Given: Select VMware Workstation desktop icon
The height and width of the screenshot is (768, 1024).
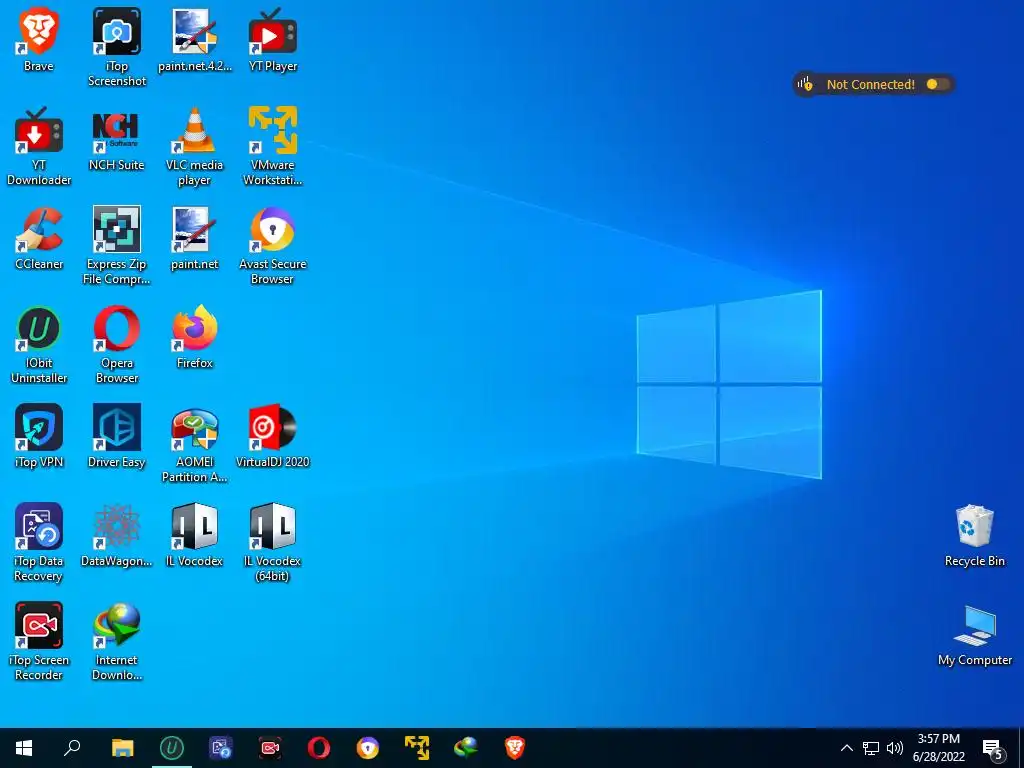Looking at the screenshot, I should click(273, 146).
